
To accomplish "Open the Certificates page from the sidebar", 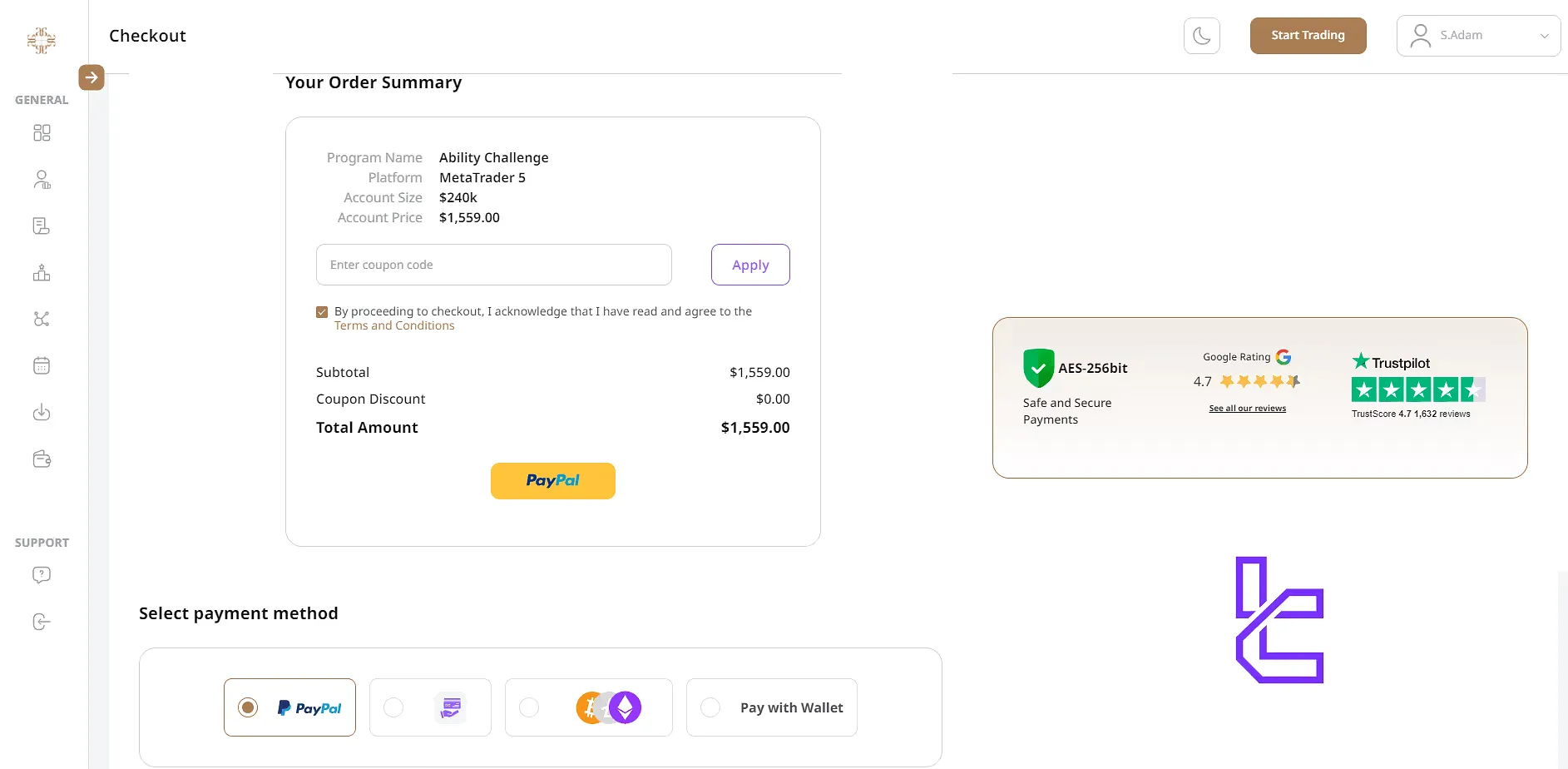I will pyautogui.click(x=42, y=226).
